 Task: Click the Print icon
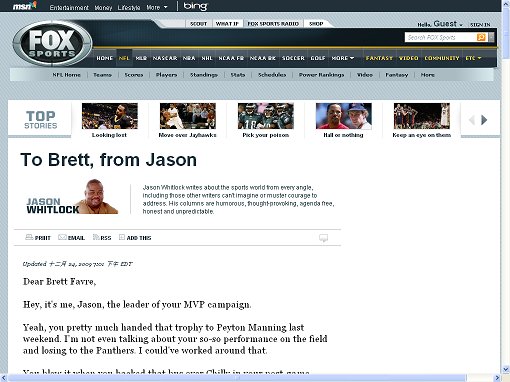[x=29, y=237]
